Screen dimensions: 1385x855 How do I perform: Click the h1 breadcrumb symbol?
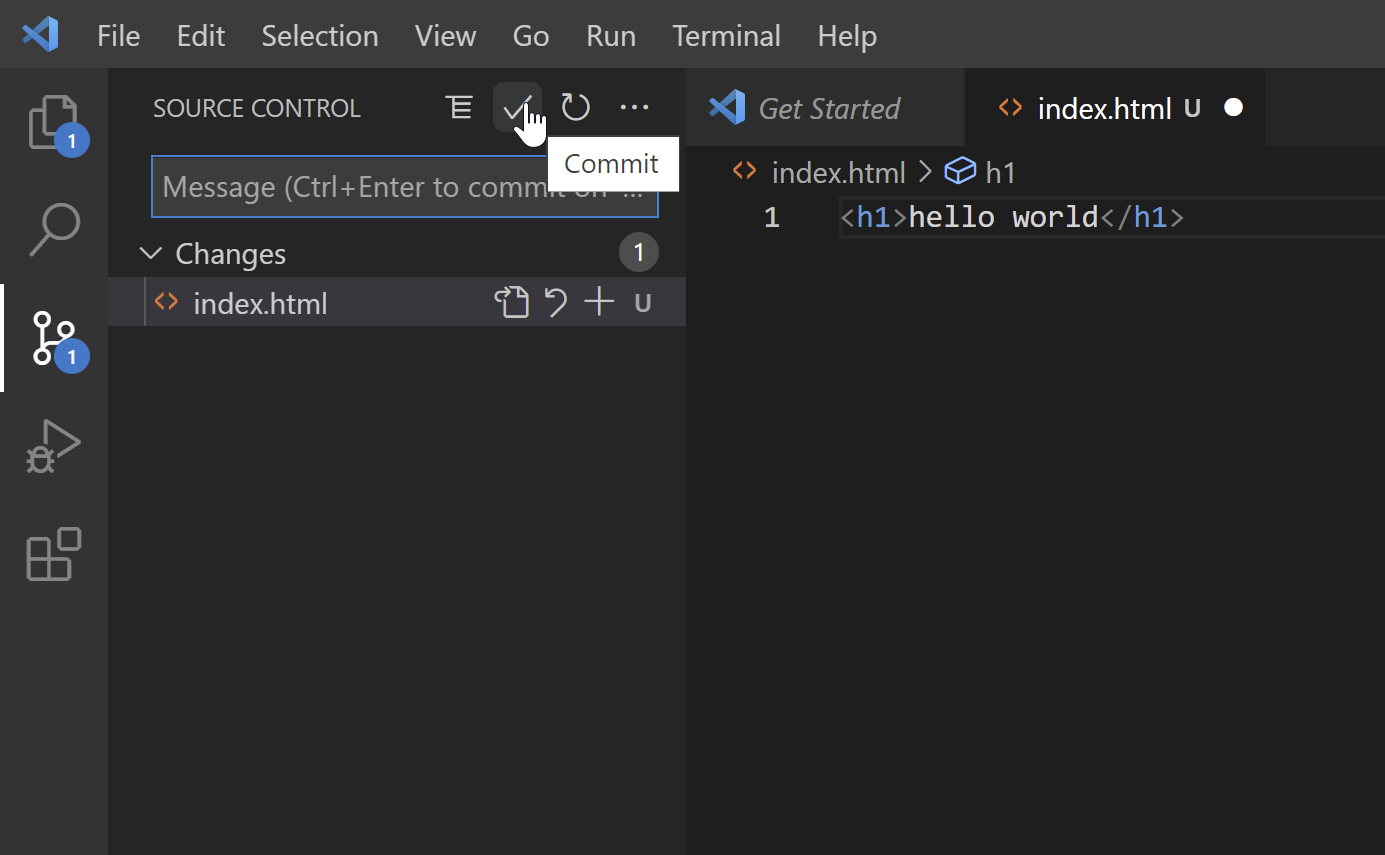pos(999,173)
